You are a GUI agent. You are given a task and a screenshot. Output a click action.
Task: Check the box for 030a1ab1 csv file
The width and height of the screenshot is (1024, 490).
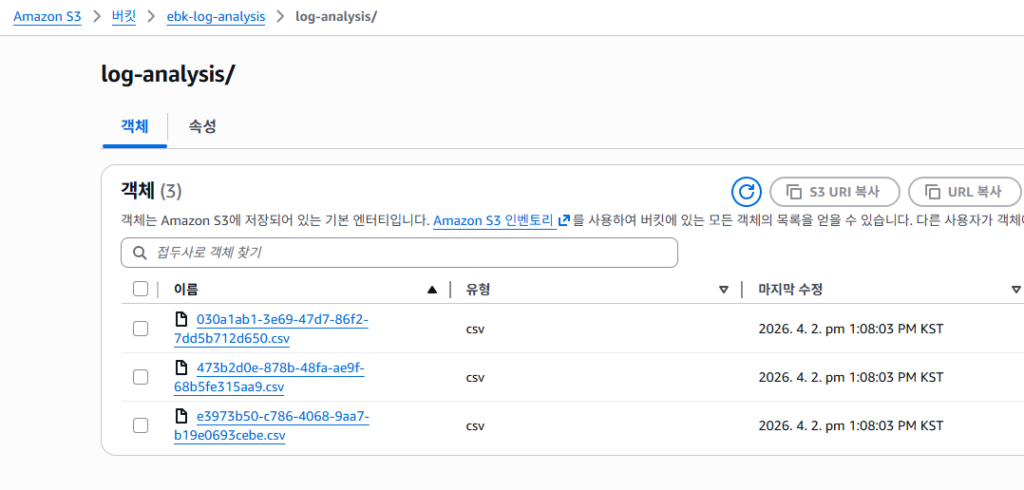point(140,328)
